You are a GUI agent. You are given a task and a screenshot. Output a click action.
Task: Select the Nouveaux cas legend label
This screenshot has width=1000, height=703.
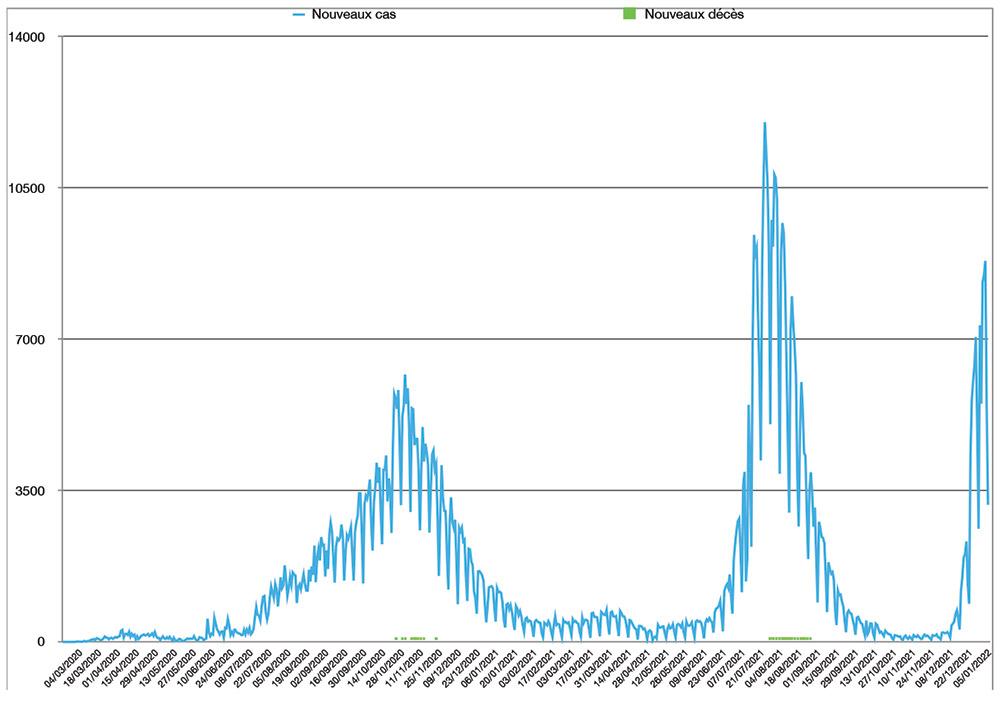[x=345, y=15]
